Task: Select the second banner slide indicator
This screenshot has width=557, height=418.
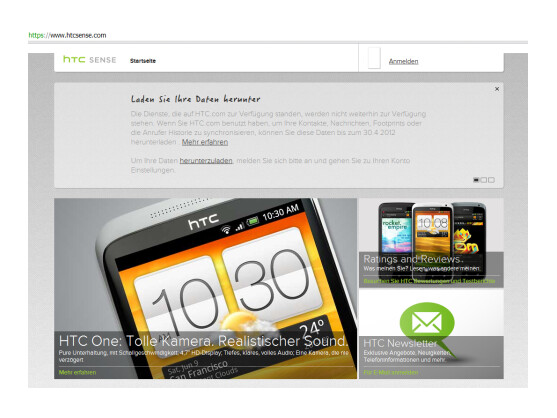Action: pyautogui.click(x=483, y=180)
